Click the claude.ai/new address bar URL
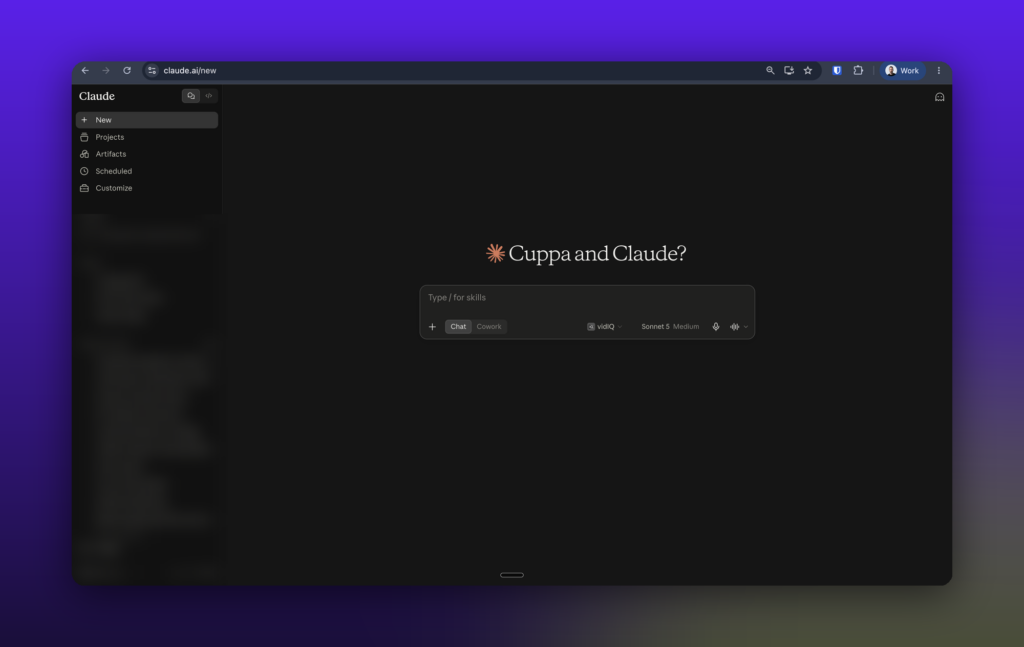Image resolution: width=1024 pixels, height=647 pixels. [x=189, y=71]
